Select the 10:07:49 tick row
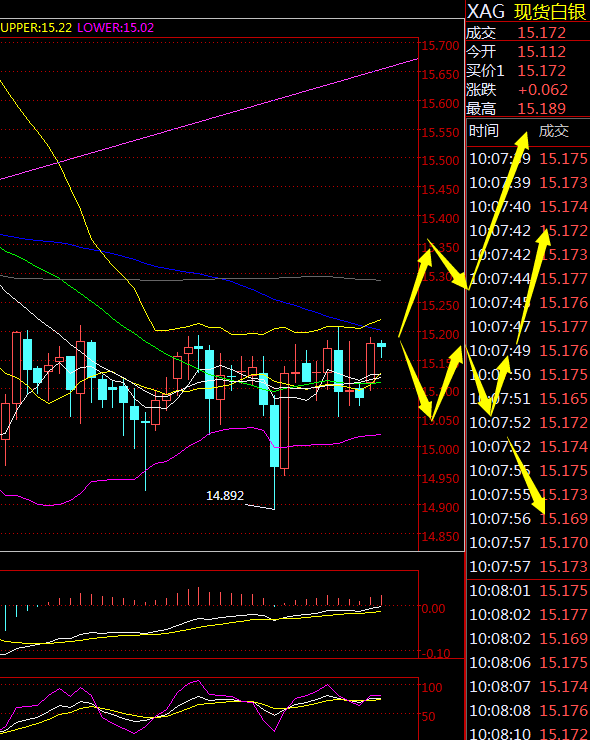Viewport: 590px width, 740px height. pos(528,350)
